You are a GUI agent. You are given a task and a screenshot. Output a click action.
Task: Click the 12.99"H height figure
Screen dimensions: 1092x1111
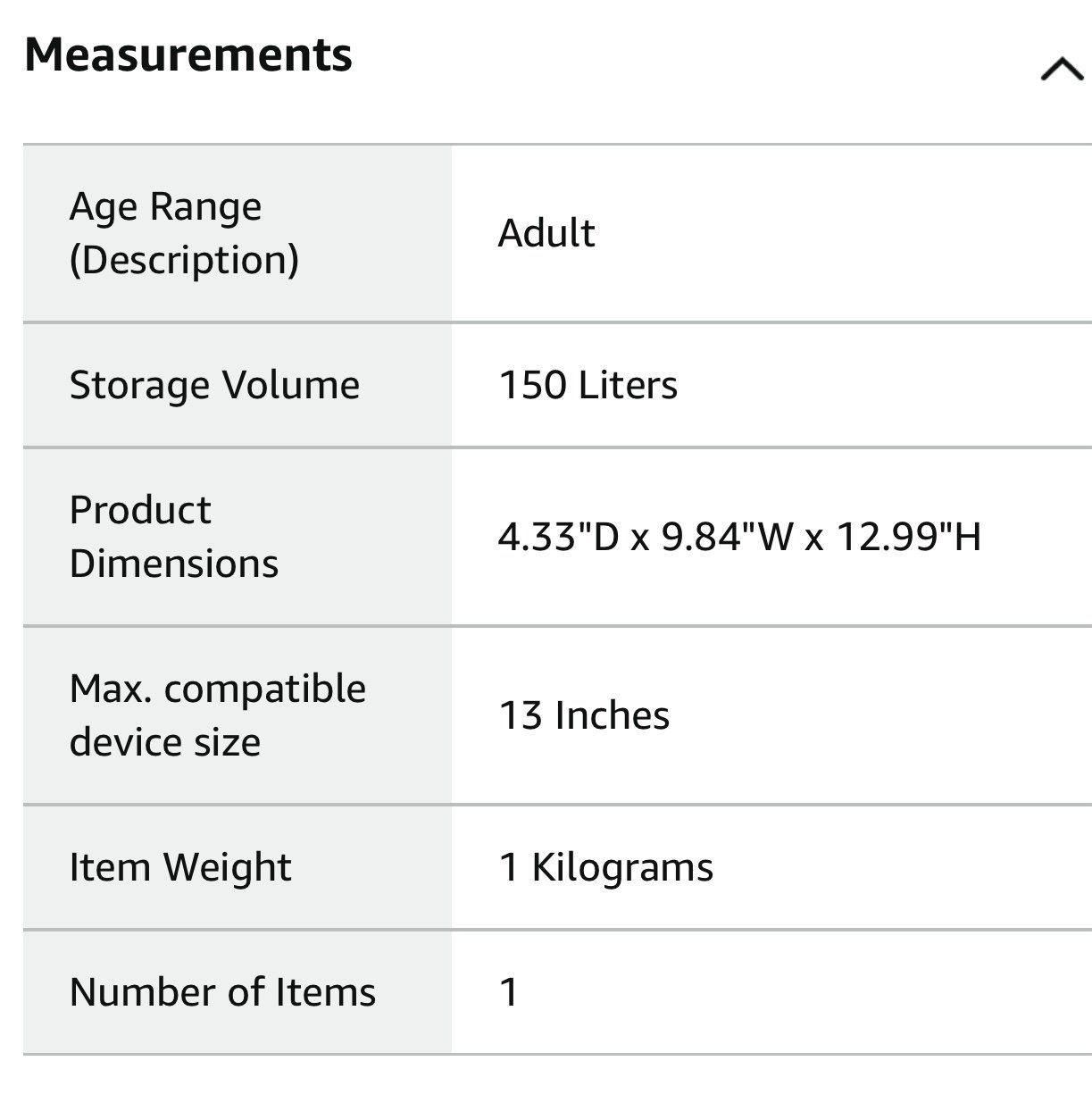908,537
